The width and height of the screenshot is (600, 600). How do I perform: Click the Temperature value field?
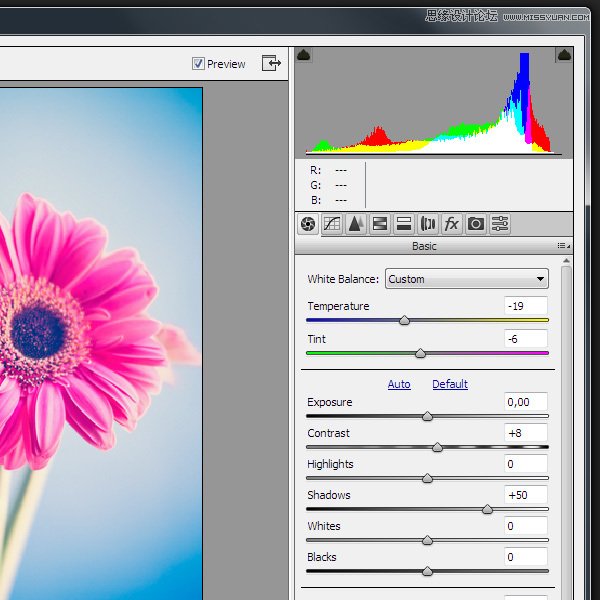(x=526, y=306)
